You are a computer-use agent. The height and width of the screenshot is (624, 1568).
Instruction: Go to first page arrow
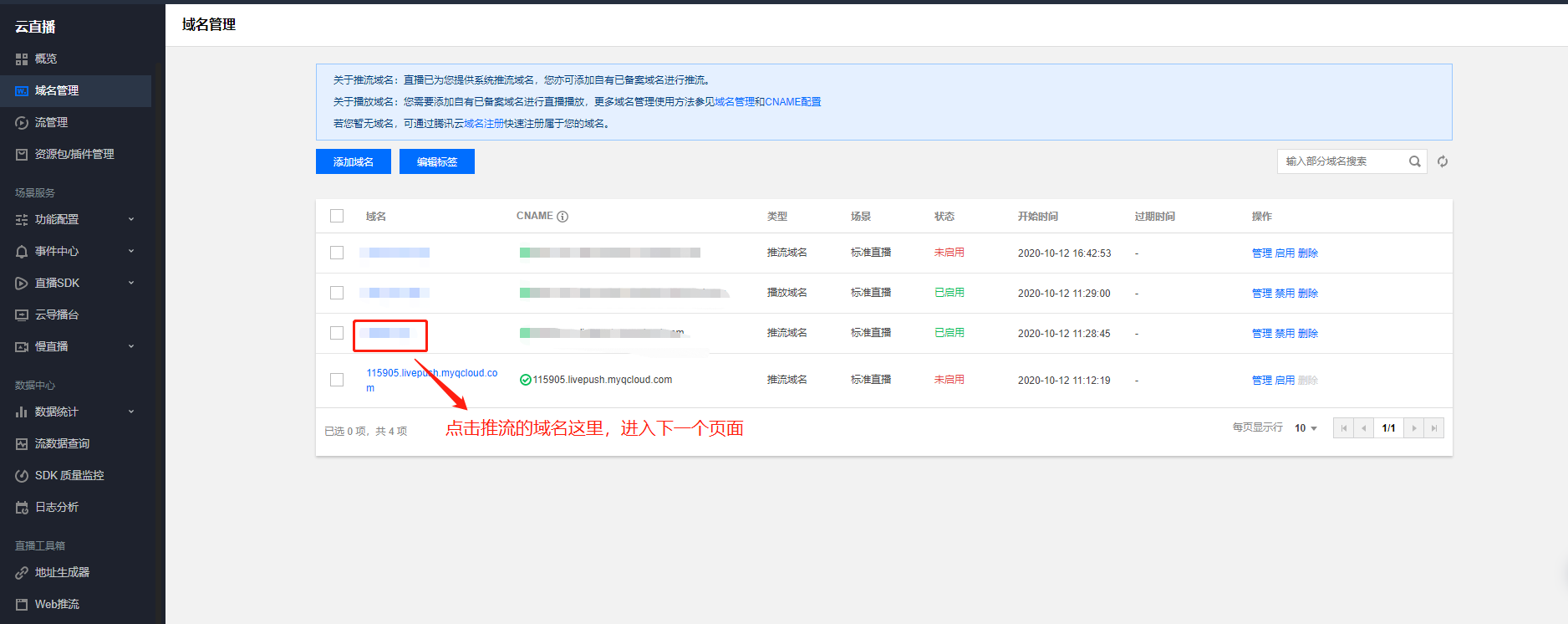click(x=1343, y=428)
